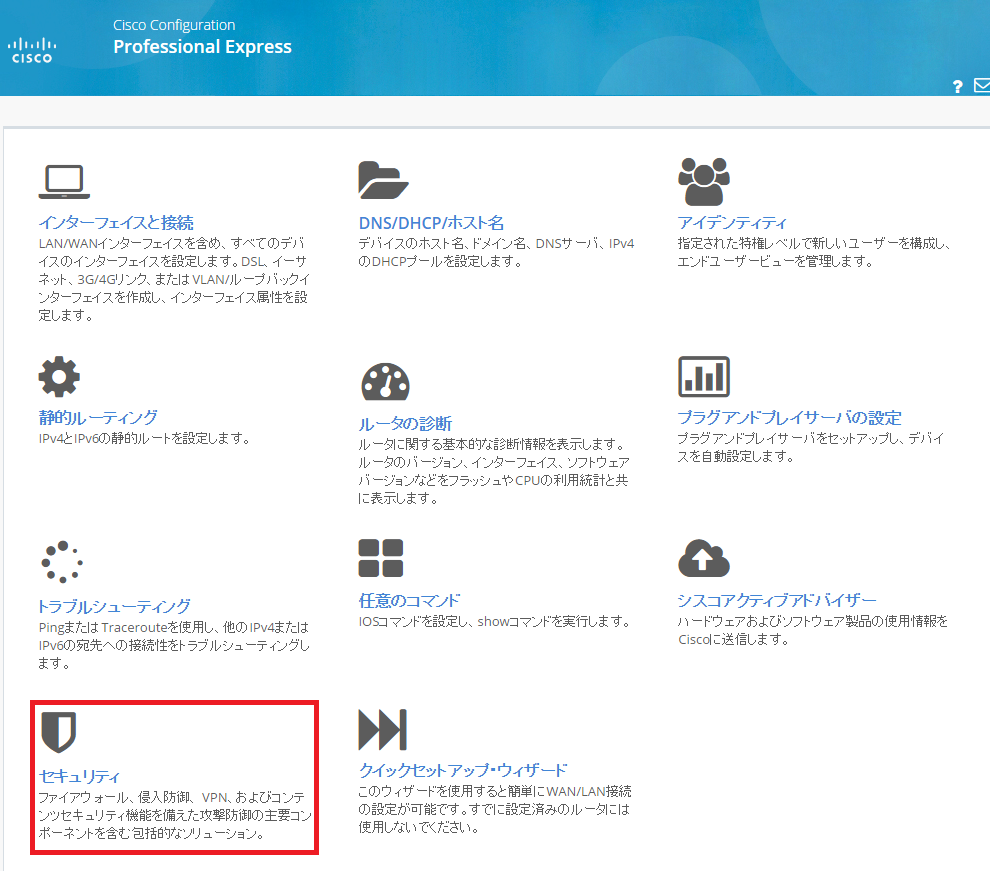Open the ルータの診断 link
This screenshot has width=990, height=871.
tap(405, 424)
